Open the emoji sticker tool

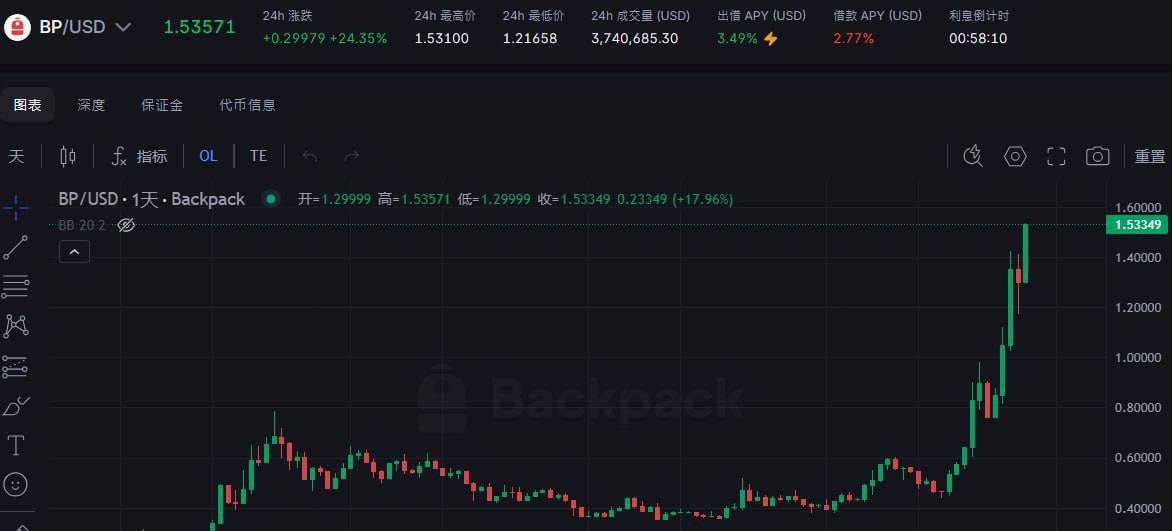(x=16, y=485)
